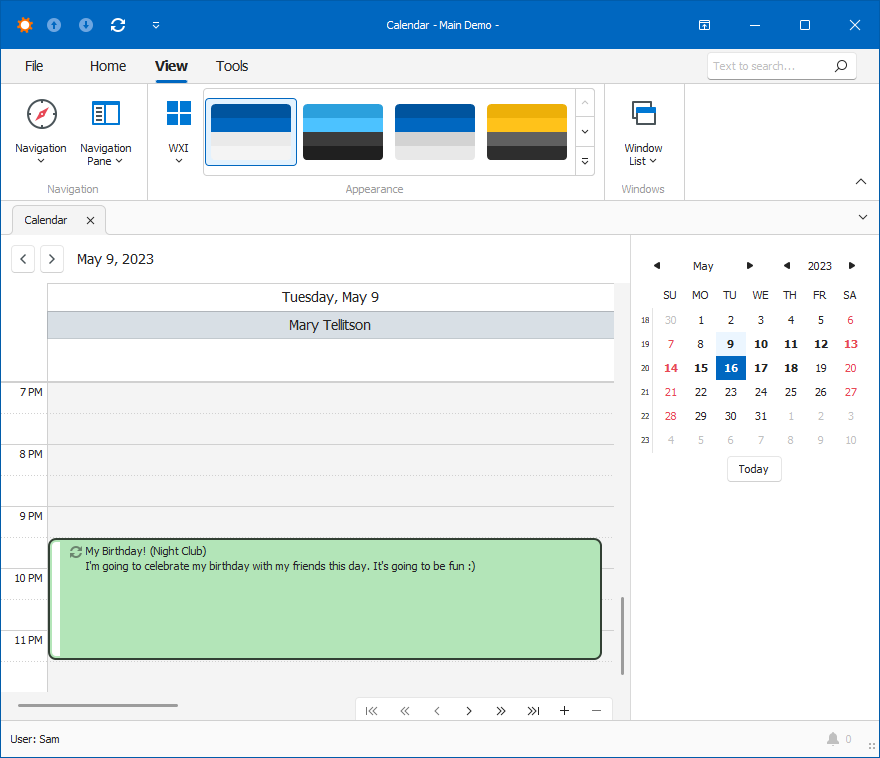This screenshot has height=758, width=880.
Task: Open the File menu
Action: [34, 66]
